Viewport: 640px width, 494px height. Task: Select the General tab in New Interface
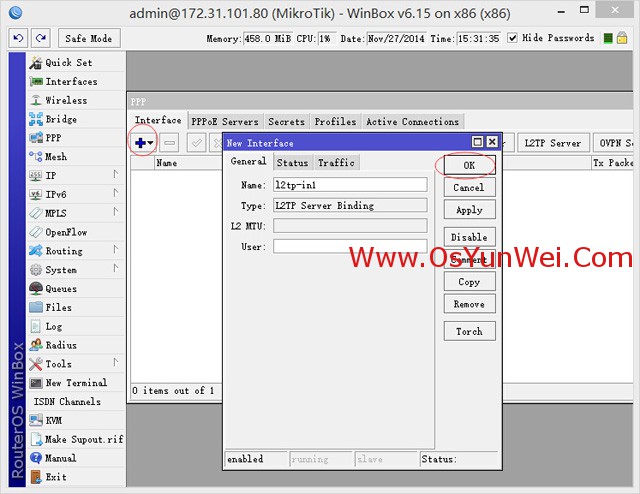(248, 161)
